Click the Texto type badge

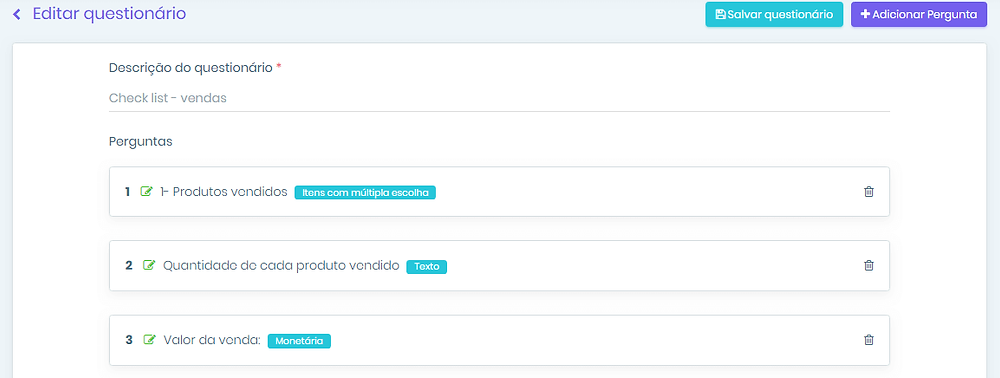tap(427, 266)
